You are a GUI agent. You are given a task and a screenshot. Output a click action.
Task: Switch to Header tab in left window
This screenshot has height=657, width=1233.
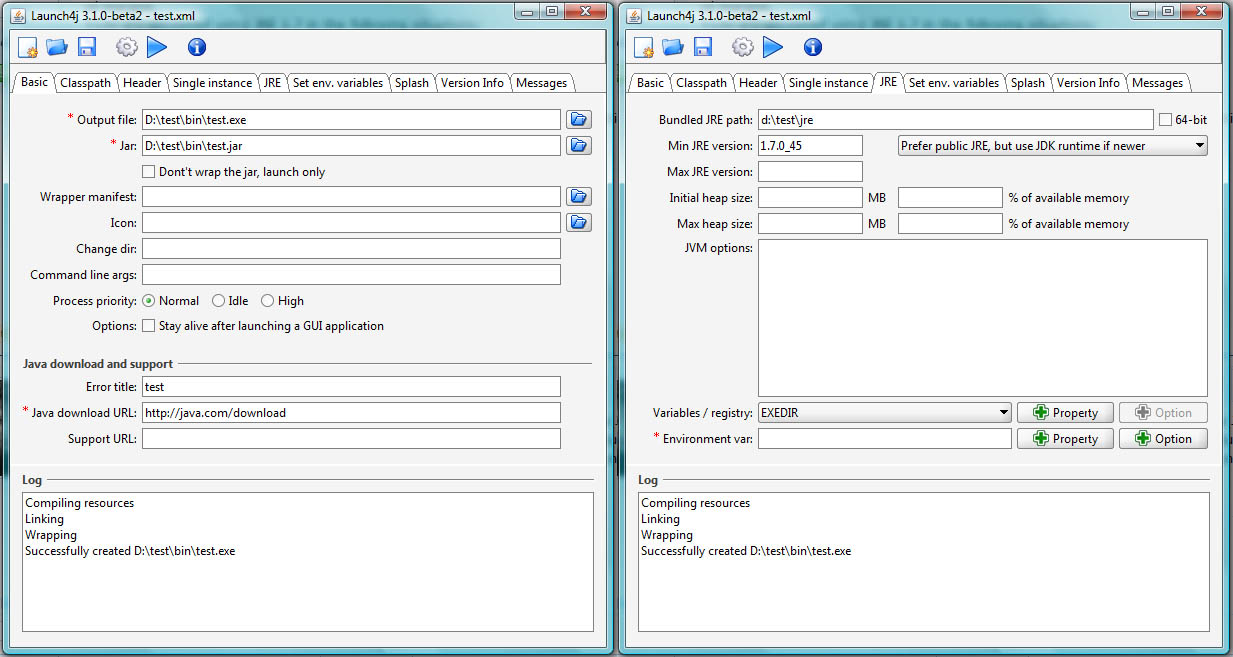coord(142,83)
